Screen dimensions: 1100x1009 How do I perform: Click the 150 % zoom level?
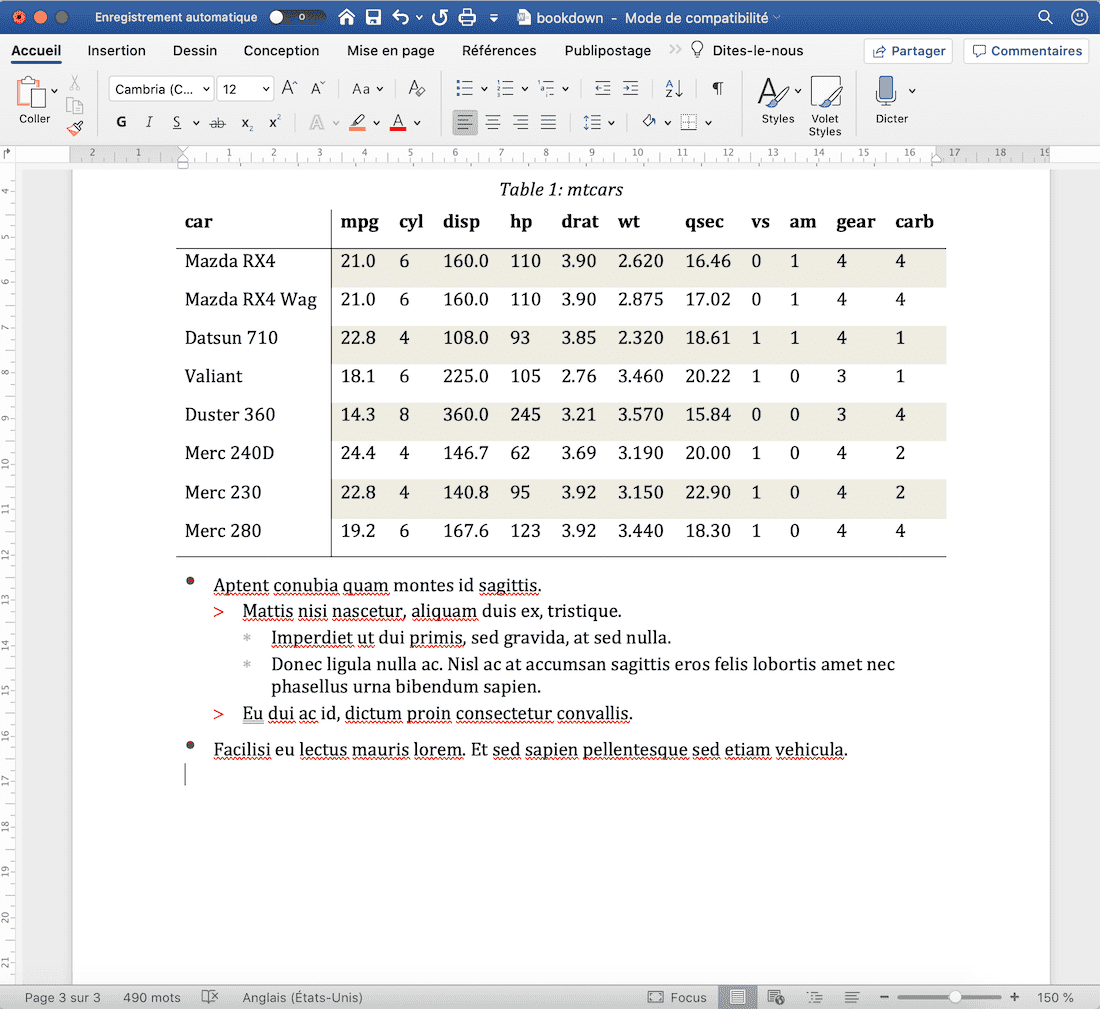tap(1055, 997)
